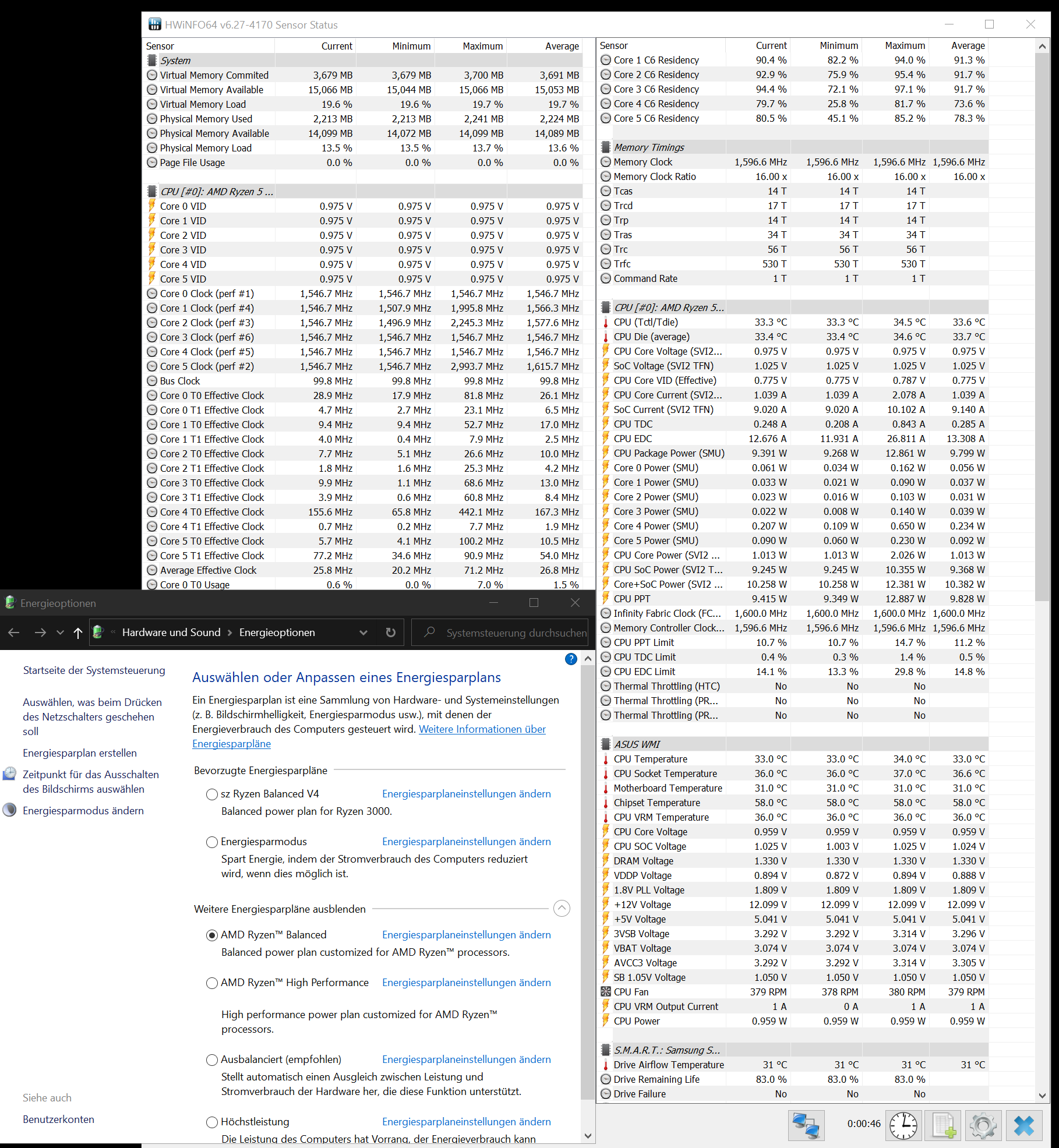Click the HWiNFO64 title bar app icon
The height and width of the screenshot is (1148, 1059).
click(x=154, y=24)
